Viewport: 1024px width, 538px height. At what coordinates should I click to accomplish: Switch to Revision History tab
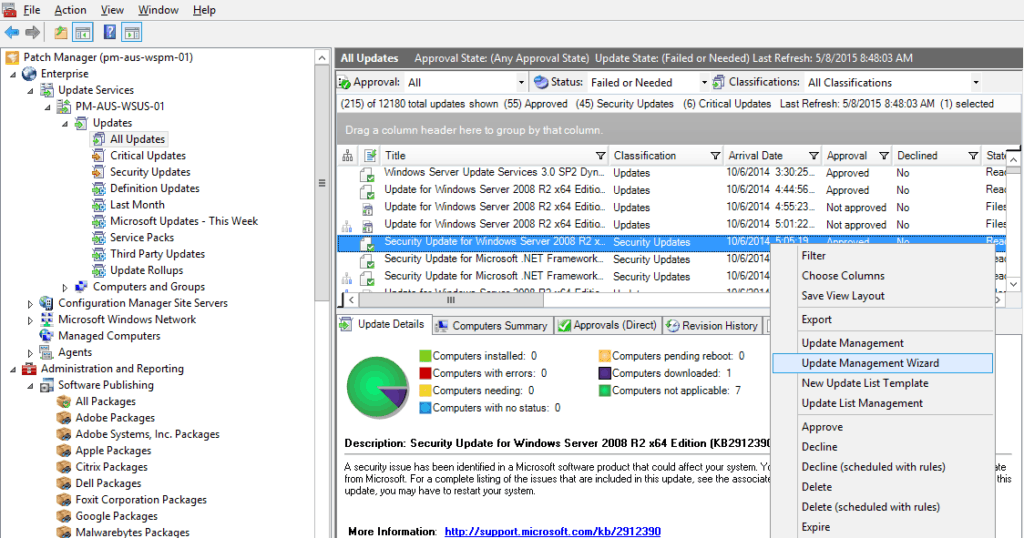tap(712, 325)
